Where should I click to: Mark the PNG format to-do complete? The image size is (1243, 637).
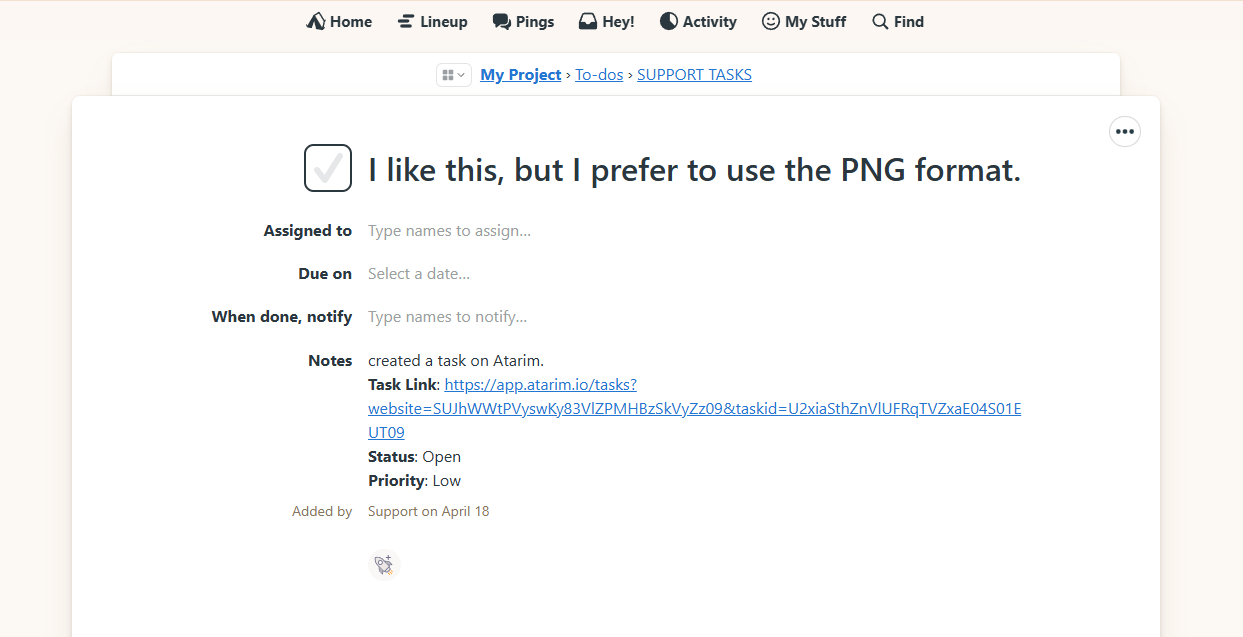pos(328,168)
